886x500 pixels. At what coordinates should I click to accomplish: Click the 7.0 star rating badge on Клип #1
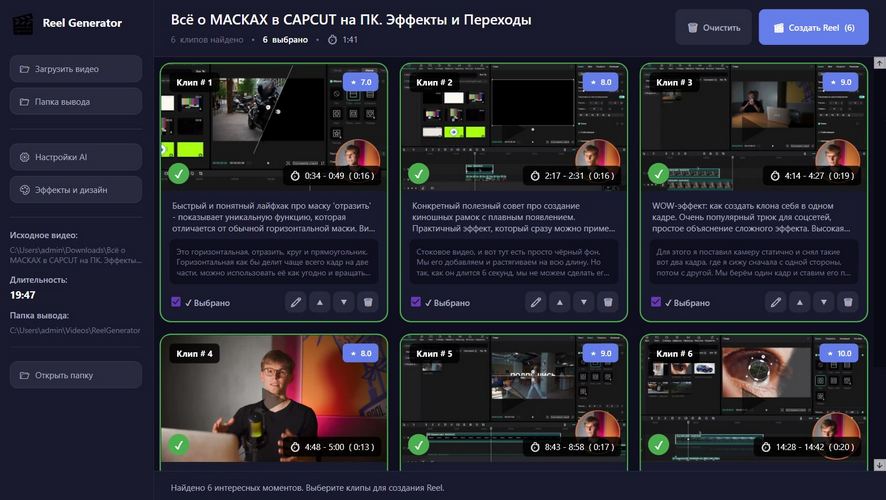(x=361, y=82)
